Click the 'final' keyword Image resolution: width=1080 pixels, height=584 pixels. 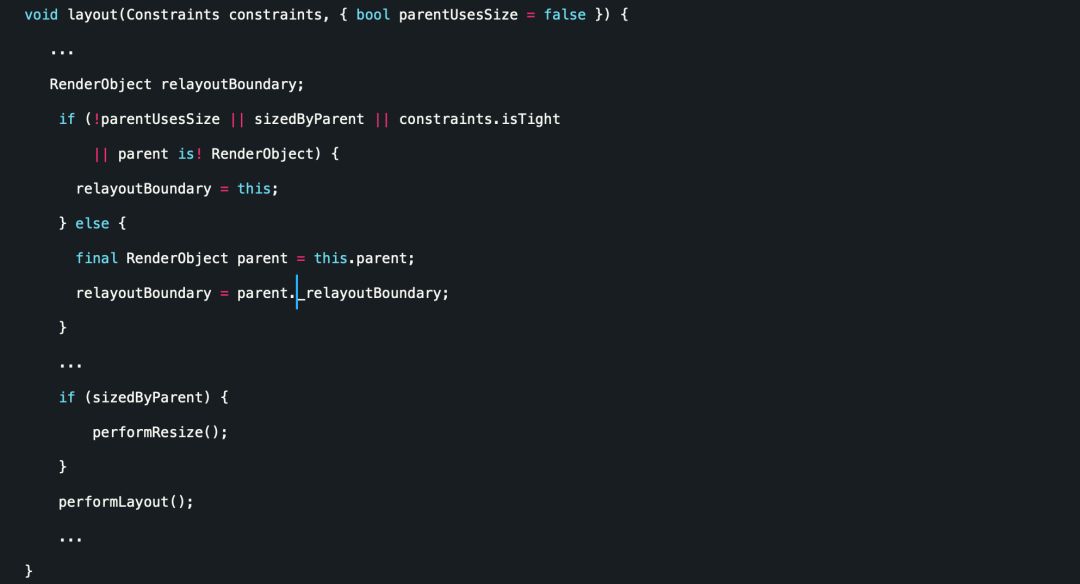[96, 258]
